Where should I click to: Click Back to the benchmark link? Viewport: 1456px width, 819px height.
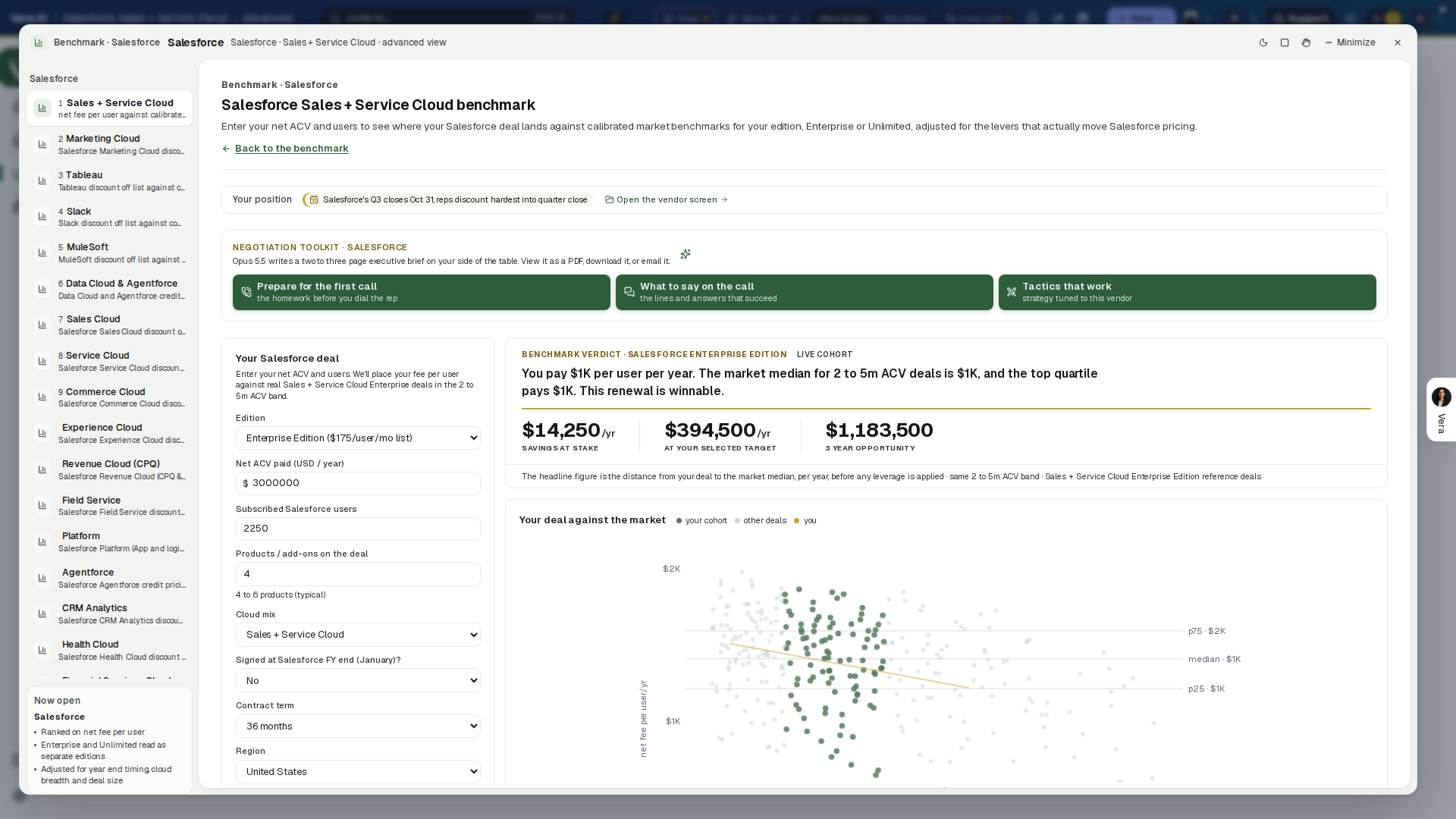click(x=292, y=149)
